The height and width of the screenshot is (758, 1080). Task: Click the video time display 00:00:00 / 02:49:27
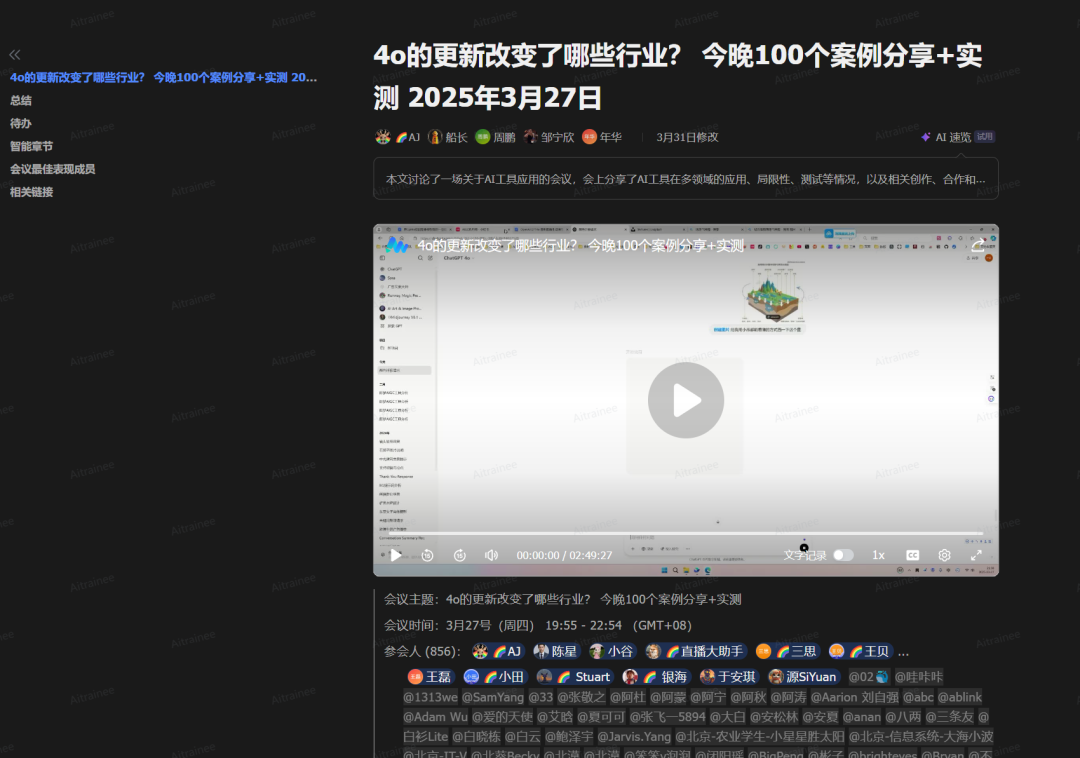click(x=564, y=555)
